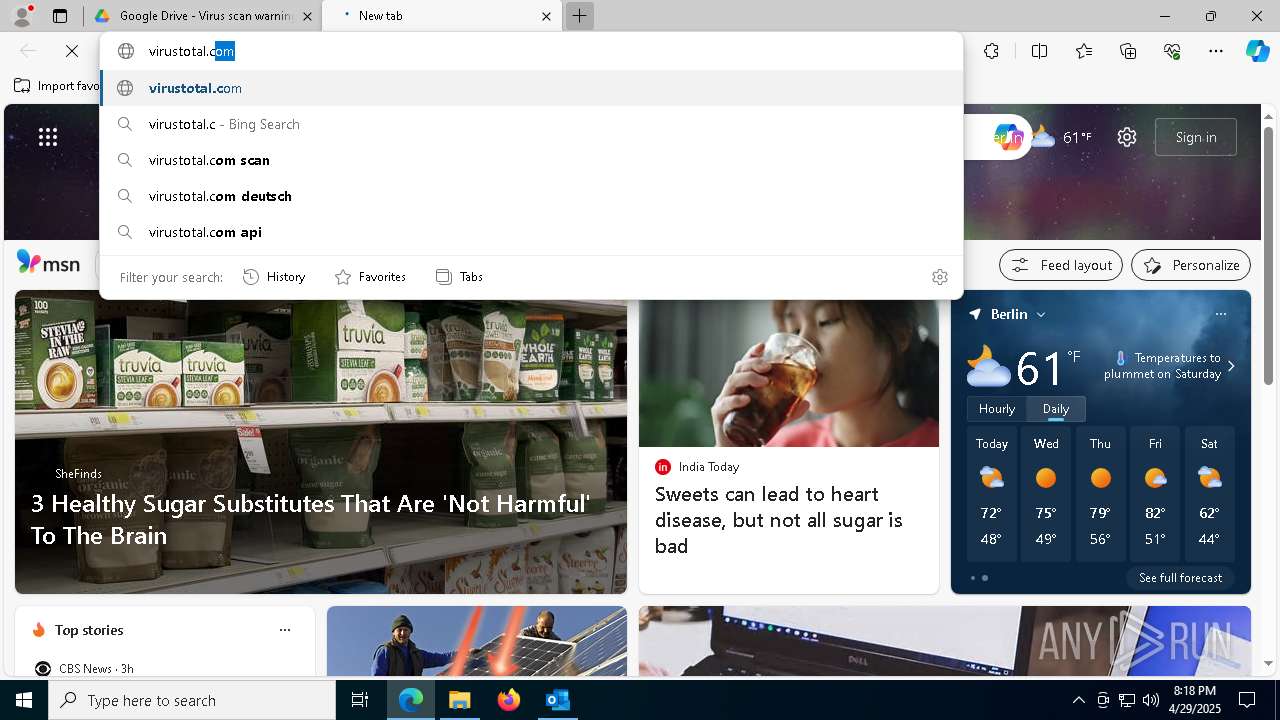
Task: Open MSN app launcher grid icon
Action: click(x=48, y=137)
